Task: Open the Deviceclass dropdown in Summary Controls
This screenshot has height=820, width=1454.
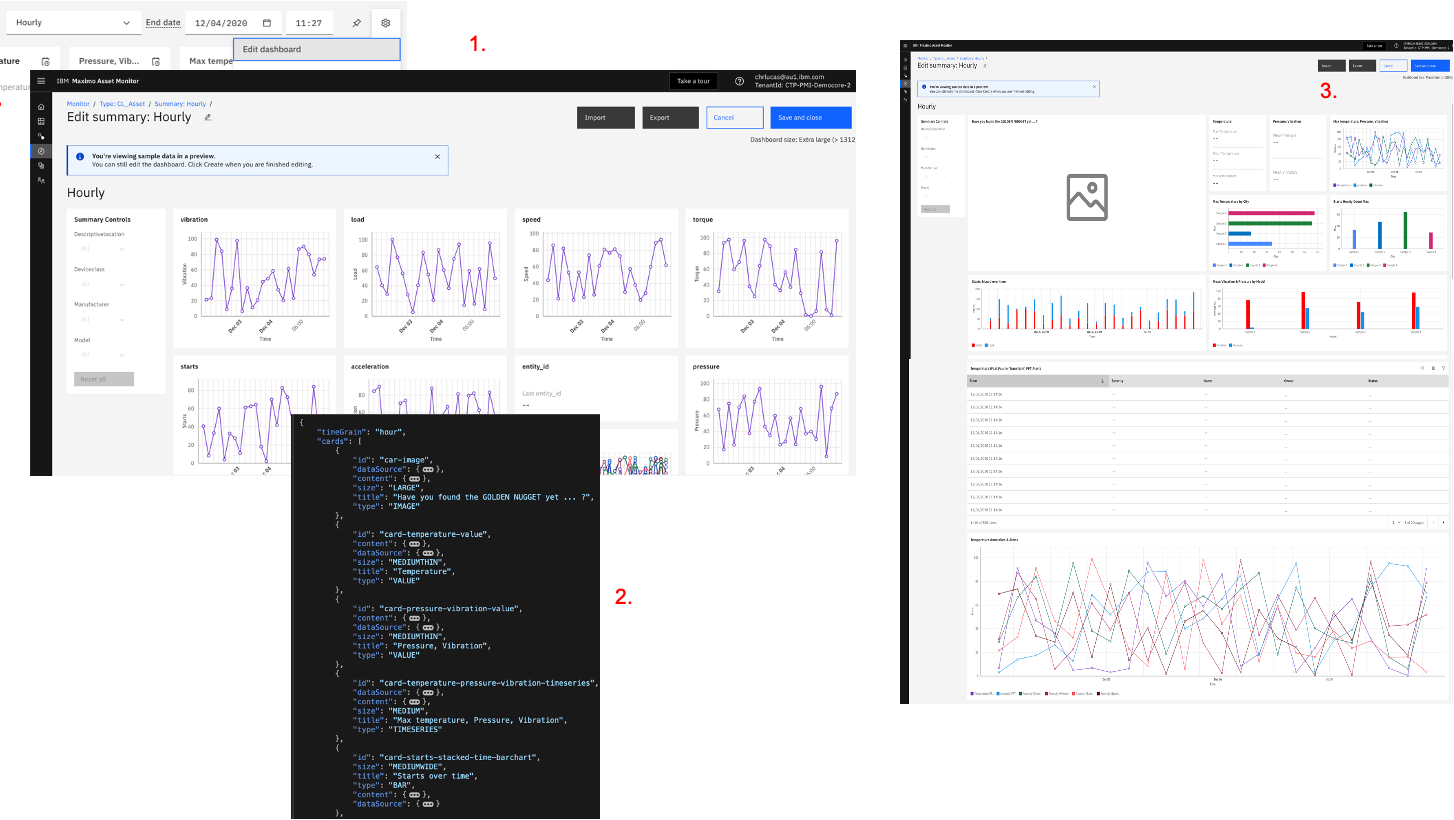Action: (x=101, y=284)
